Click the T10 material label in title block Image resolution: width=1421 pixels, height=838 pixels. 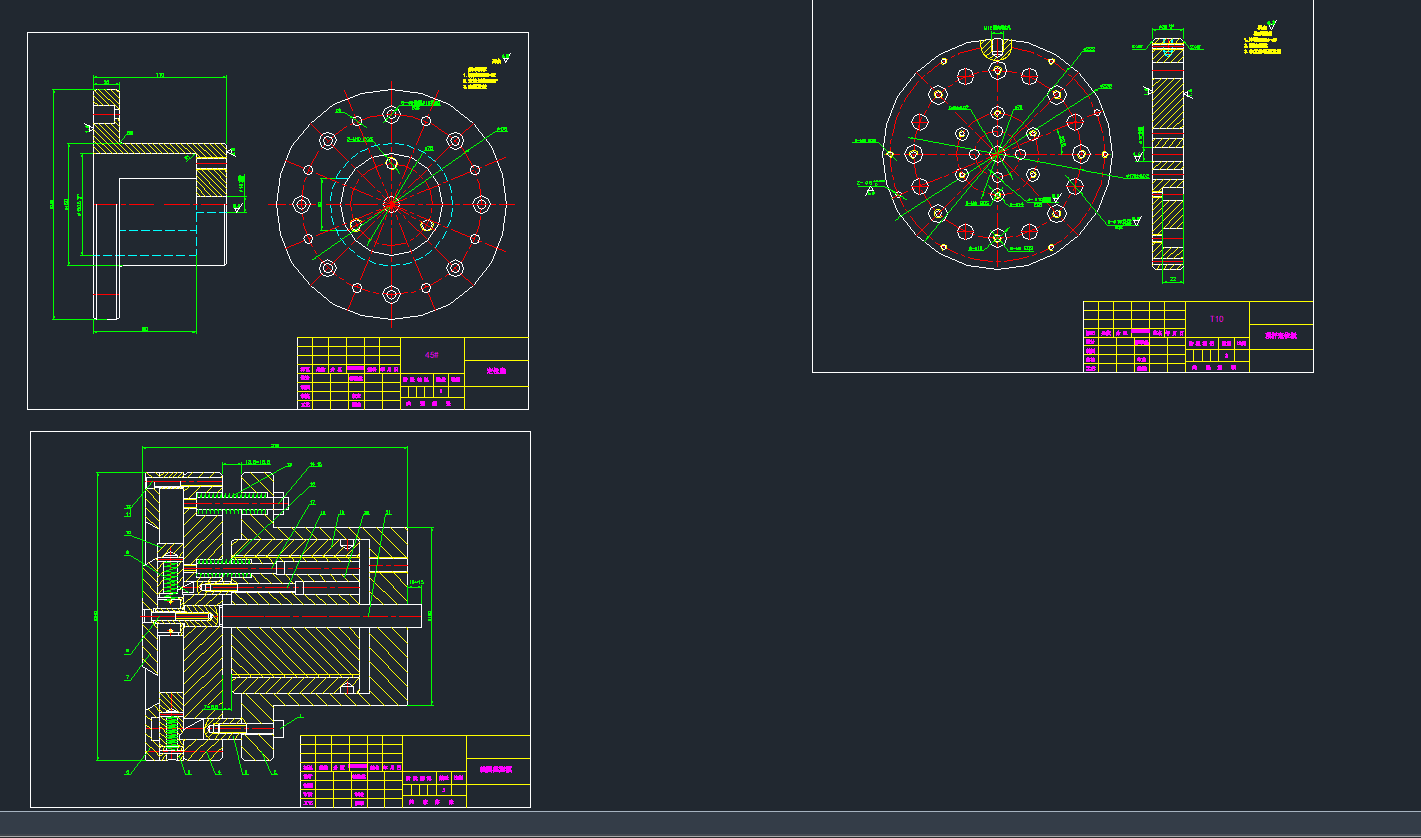1216,319
